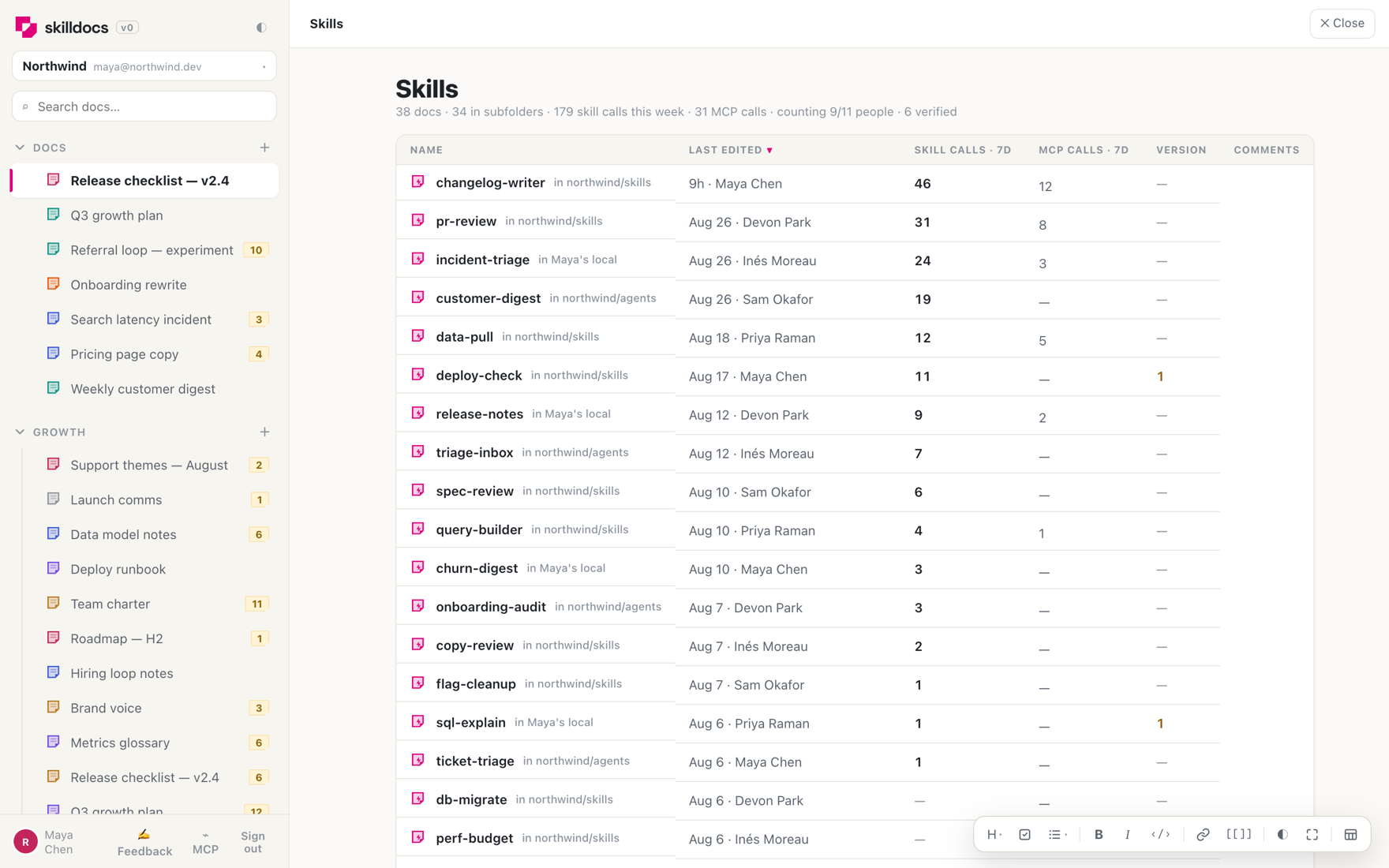Click Sign out
Viewport: 1389px width, 868px height.
coord(253,842)
